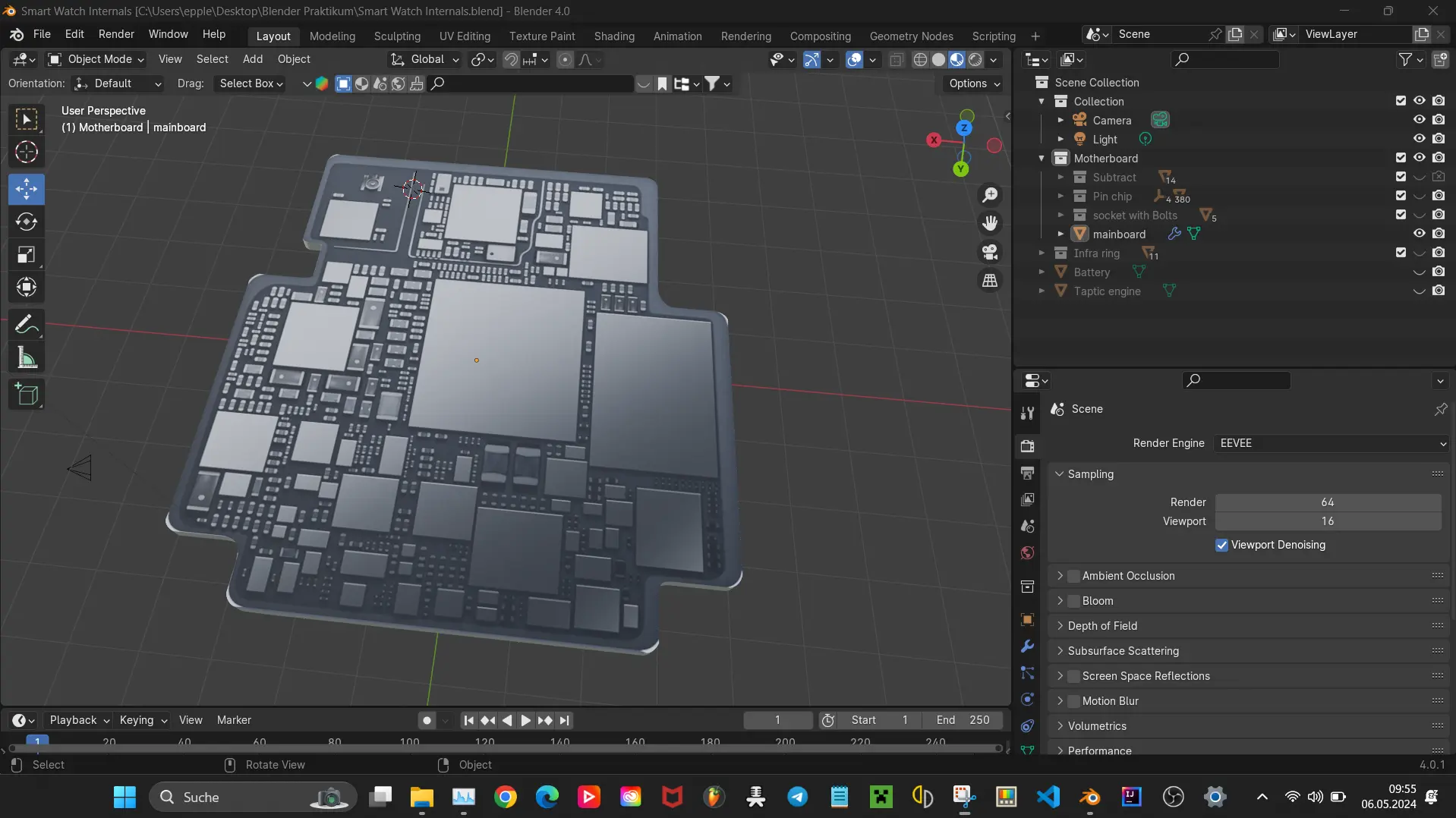Switch to the Geometry Nodes workspace tab
The width and height of the screenshot is (1456, 818).
pyautogui.click(x=911, y=36)
